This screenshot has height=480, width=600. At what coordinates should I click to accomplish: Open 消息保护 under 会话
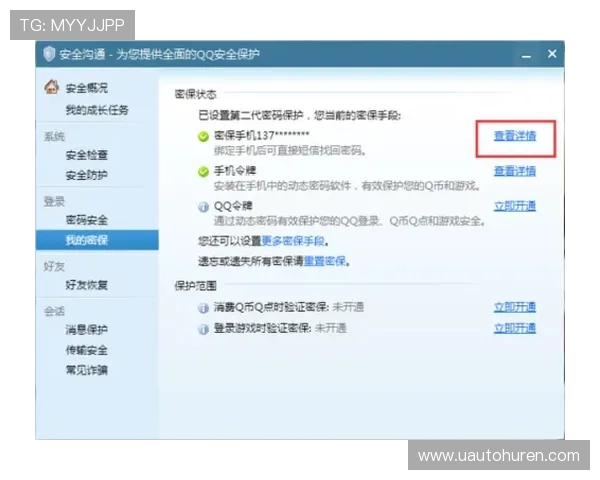pos(86,330)
